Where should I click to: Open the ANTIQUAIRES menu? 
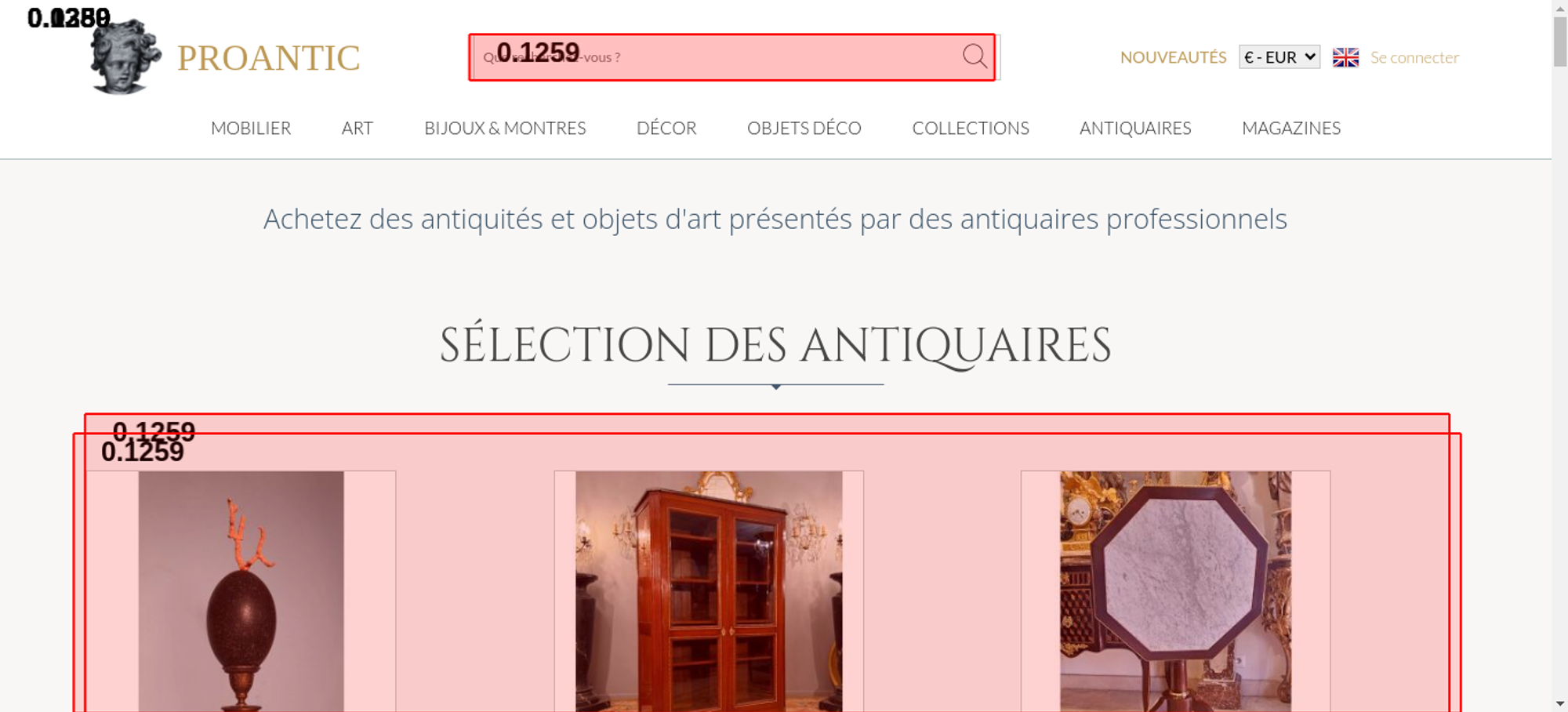(1135, 128)
